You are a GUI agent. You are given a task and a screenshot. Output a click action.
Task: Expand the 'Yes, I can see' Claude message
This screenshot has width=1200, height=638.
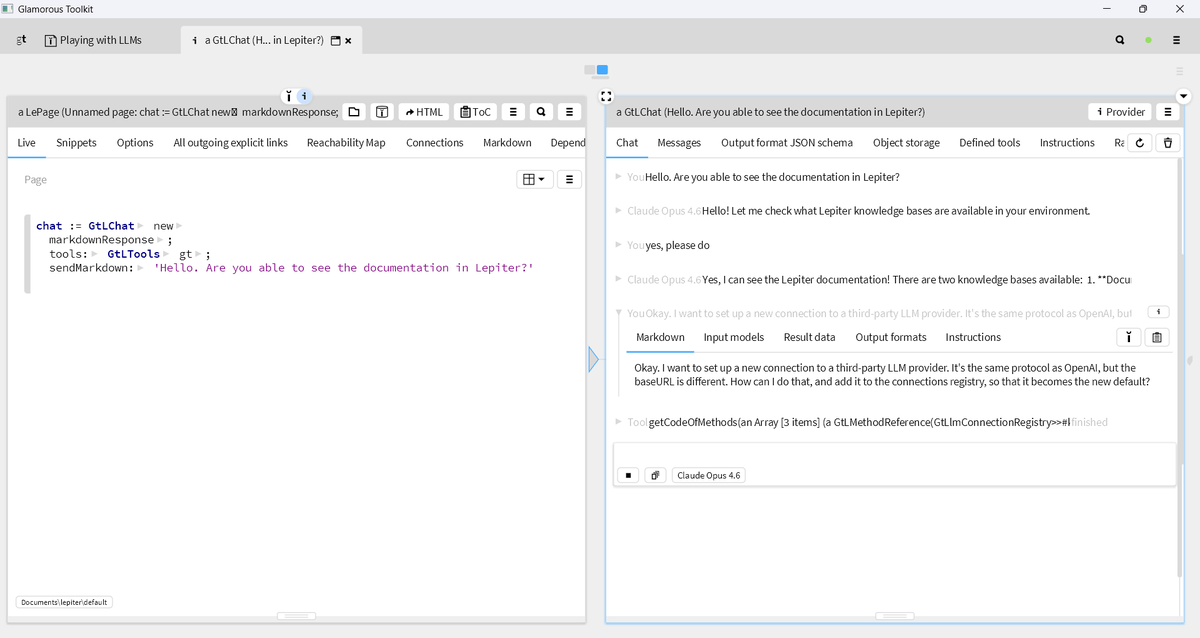(619, 279)
